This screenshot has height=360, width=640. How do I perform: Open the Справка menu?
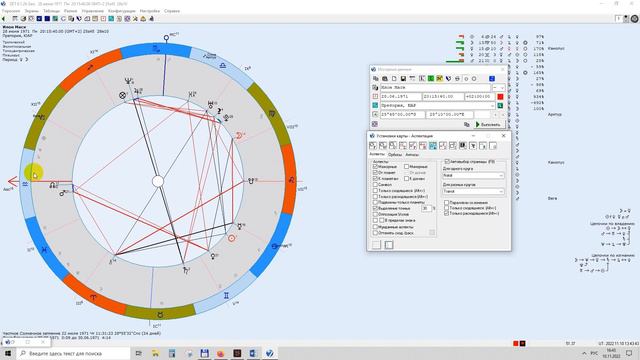(x=172, y=11)
